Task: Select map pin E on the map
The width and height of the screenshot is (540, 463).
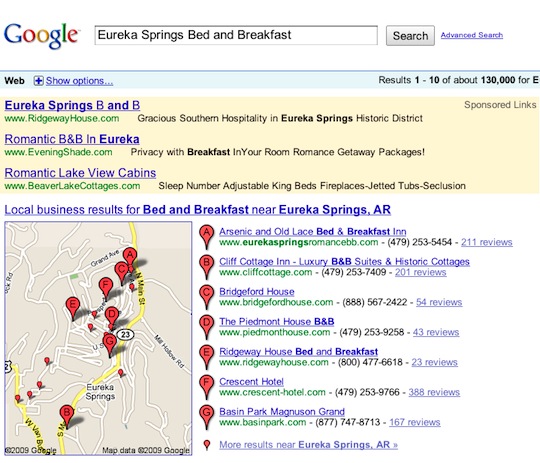Action: [x=73, y=307]
